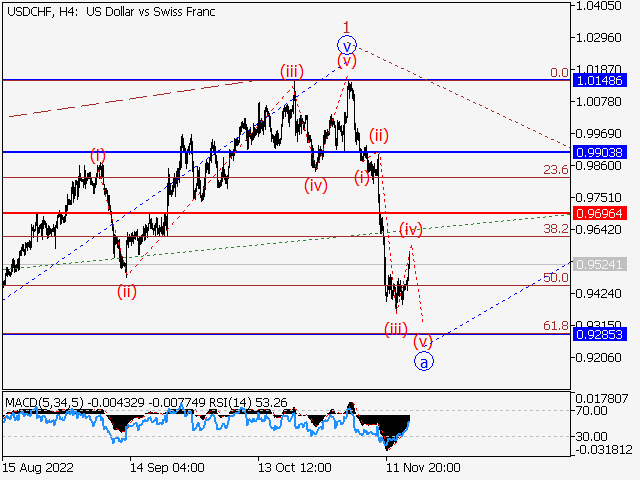The width and height of the screenshot is (640, 480).
Task: Click the '13 Oct 12:00' date label
Action: 295,467
